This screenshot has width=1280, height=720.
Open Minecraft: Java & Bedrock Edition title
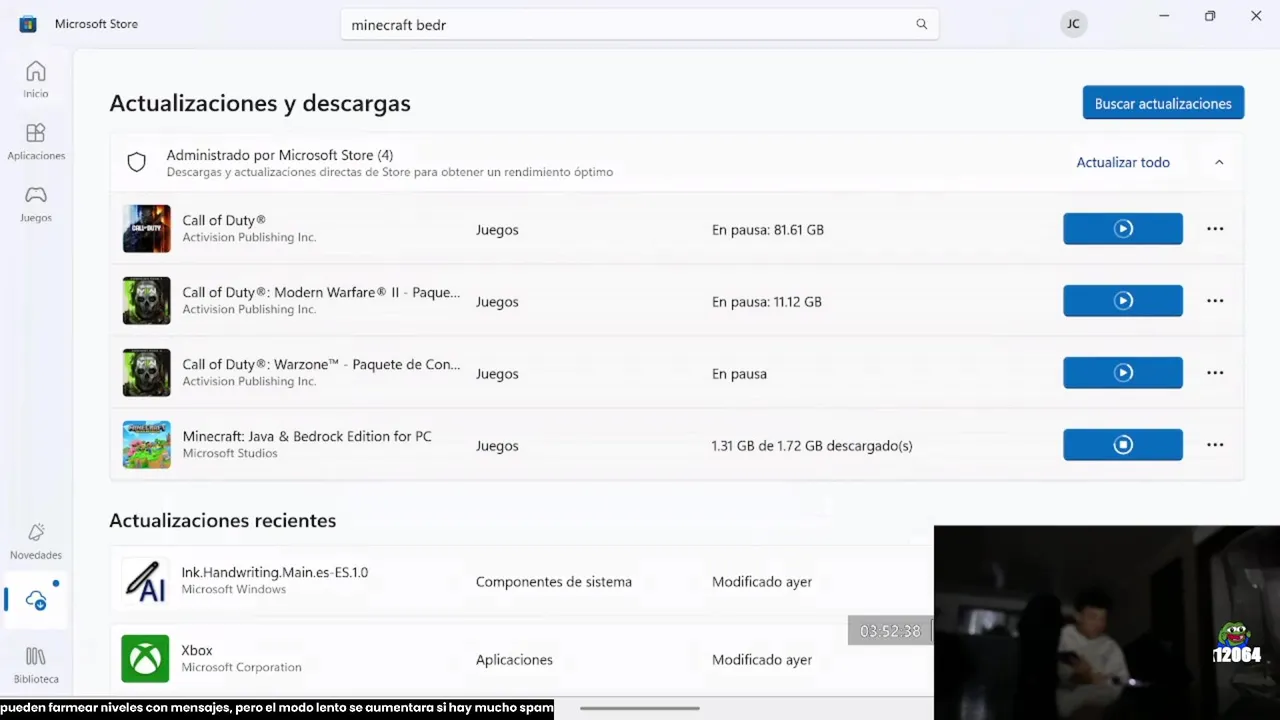[307, 436]
